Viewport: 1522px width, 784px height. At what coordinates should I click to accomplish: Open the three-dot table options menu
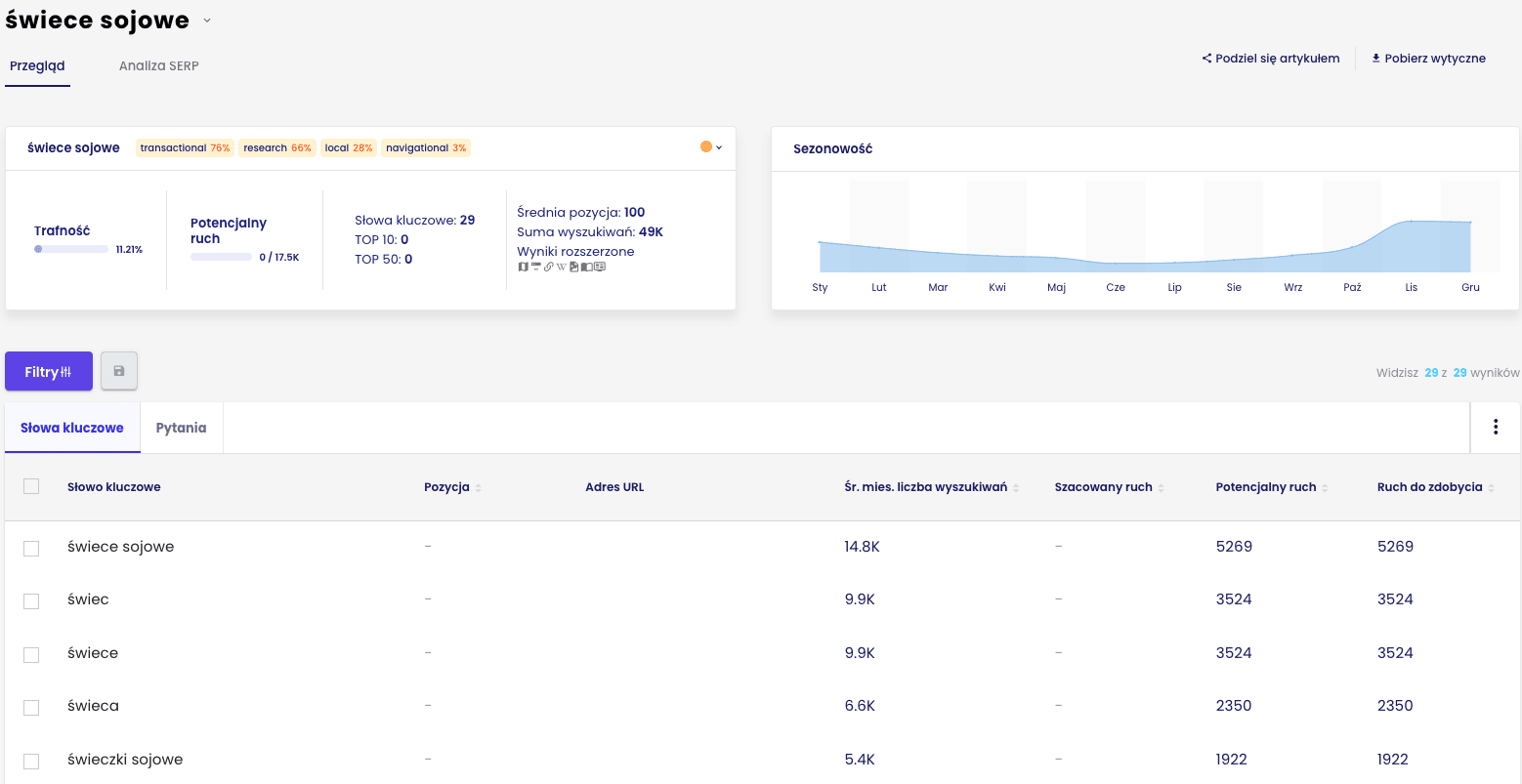click(x=1496, y=427)
